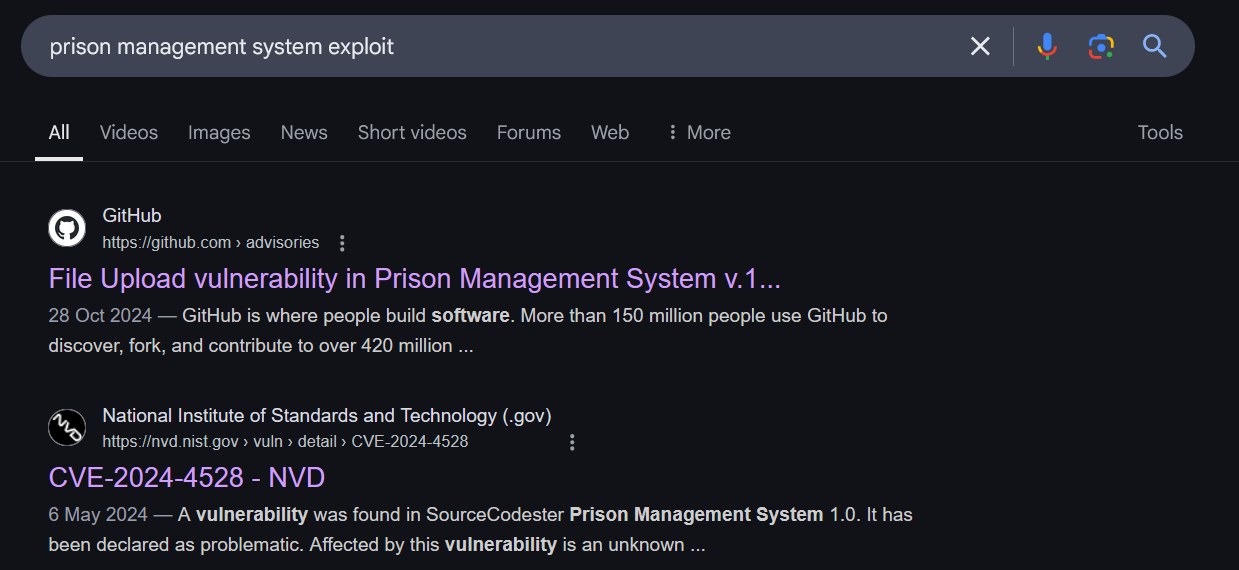Viewport: 1239px width, 570px height.
Task: Open three-dot options for NVD result
Action: click(572, 442)
